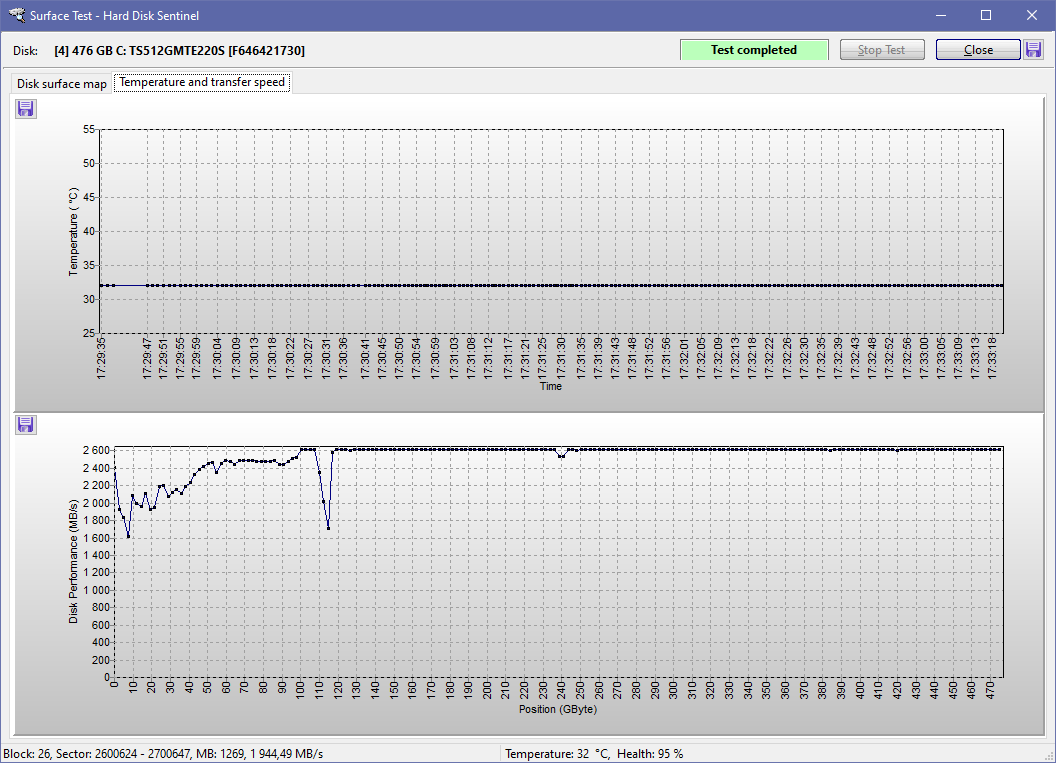This screenshot has width=1056, height=763.
Task: Click the 470 position axis label
Action: (991, 690)
